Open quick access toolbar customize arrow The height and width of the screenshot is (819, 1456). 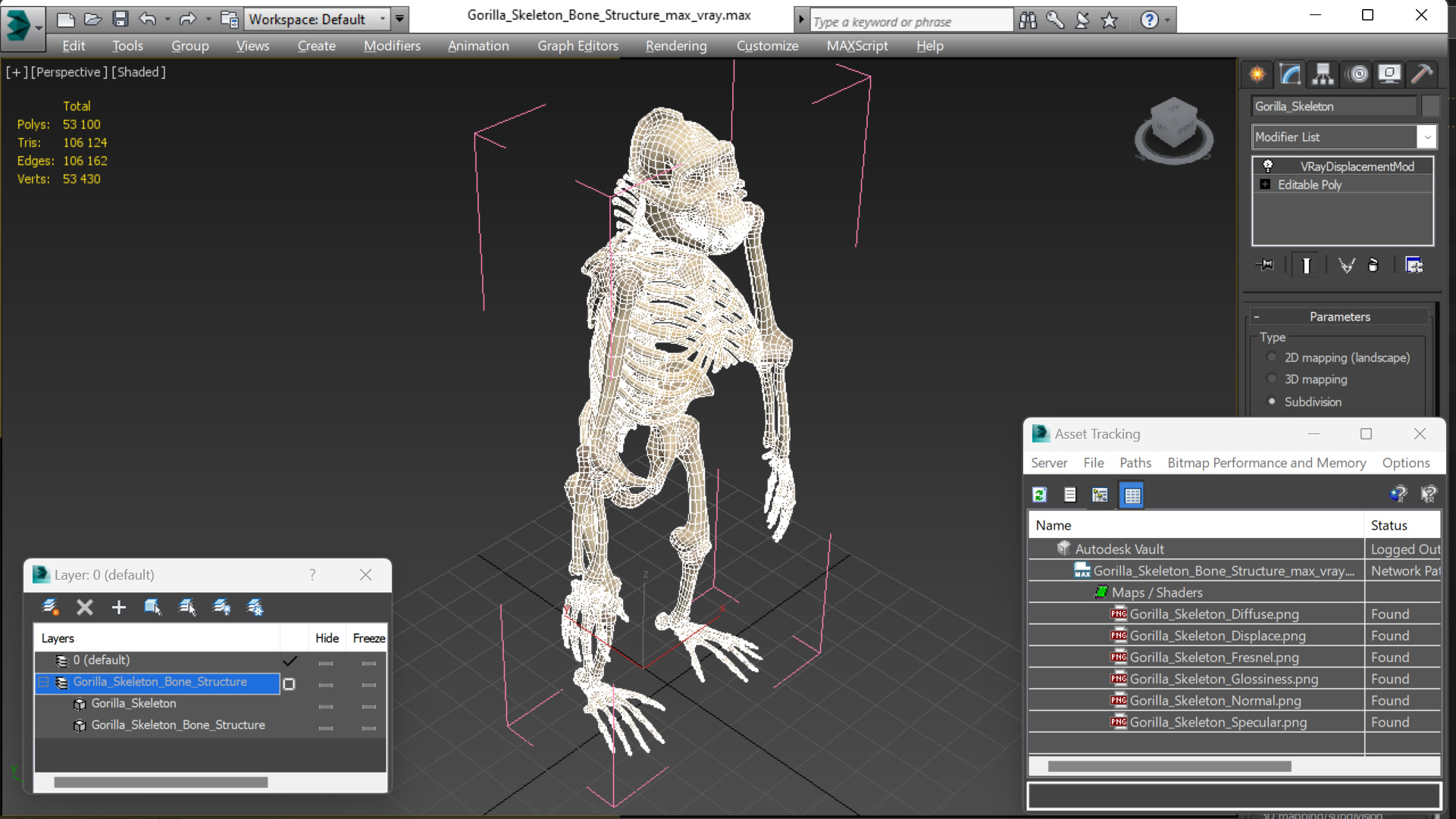point(399,19)
